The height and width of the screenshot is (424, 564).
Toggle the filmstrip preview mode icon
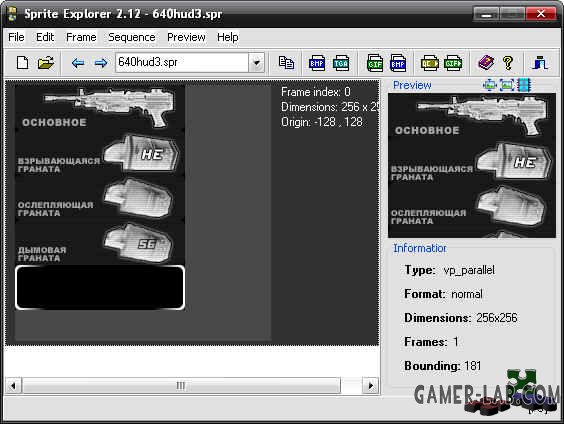click(524, 85)
